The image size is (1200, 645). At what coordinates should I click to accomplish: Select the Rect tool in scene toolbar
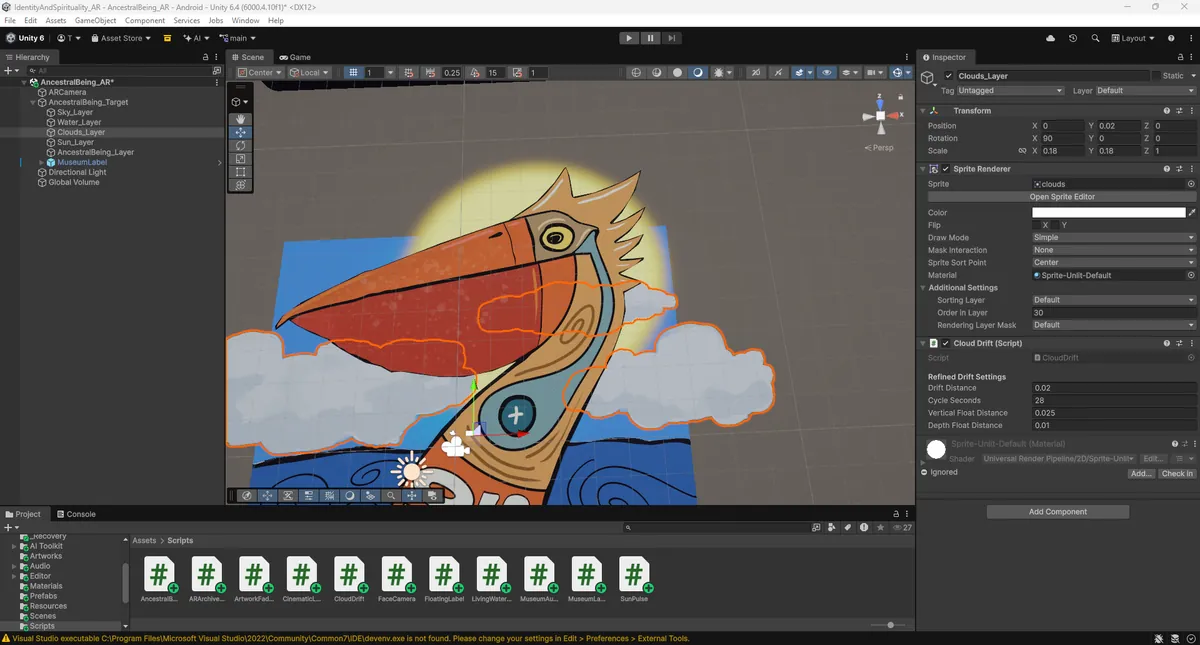pos(240,171)
